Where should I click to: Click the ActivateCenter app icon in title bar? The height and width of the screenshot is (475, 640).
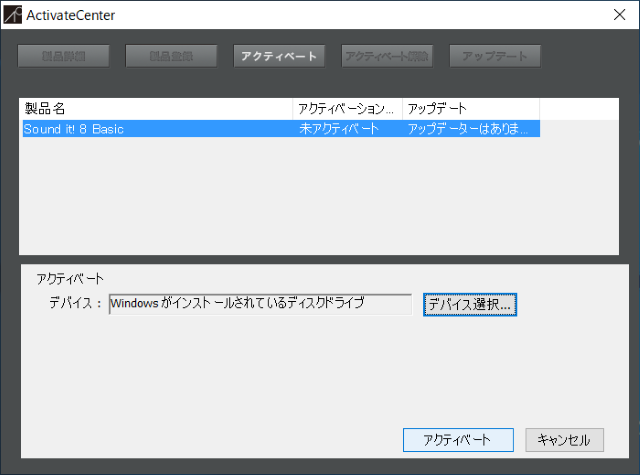click(x=12, y=15)
